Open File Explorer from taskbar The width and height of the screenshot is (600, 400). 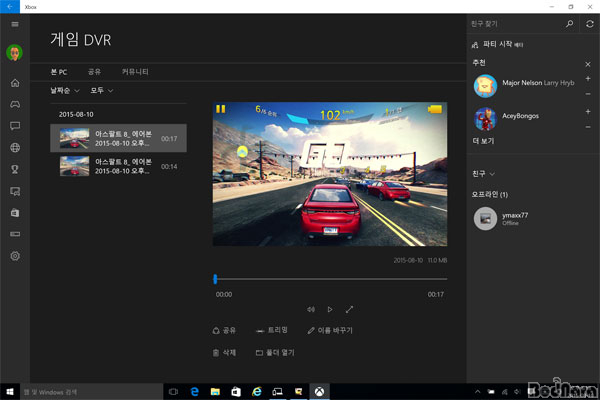215,392
